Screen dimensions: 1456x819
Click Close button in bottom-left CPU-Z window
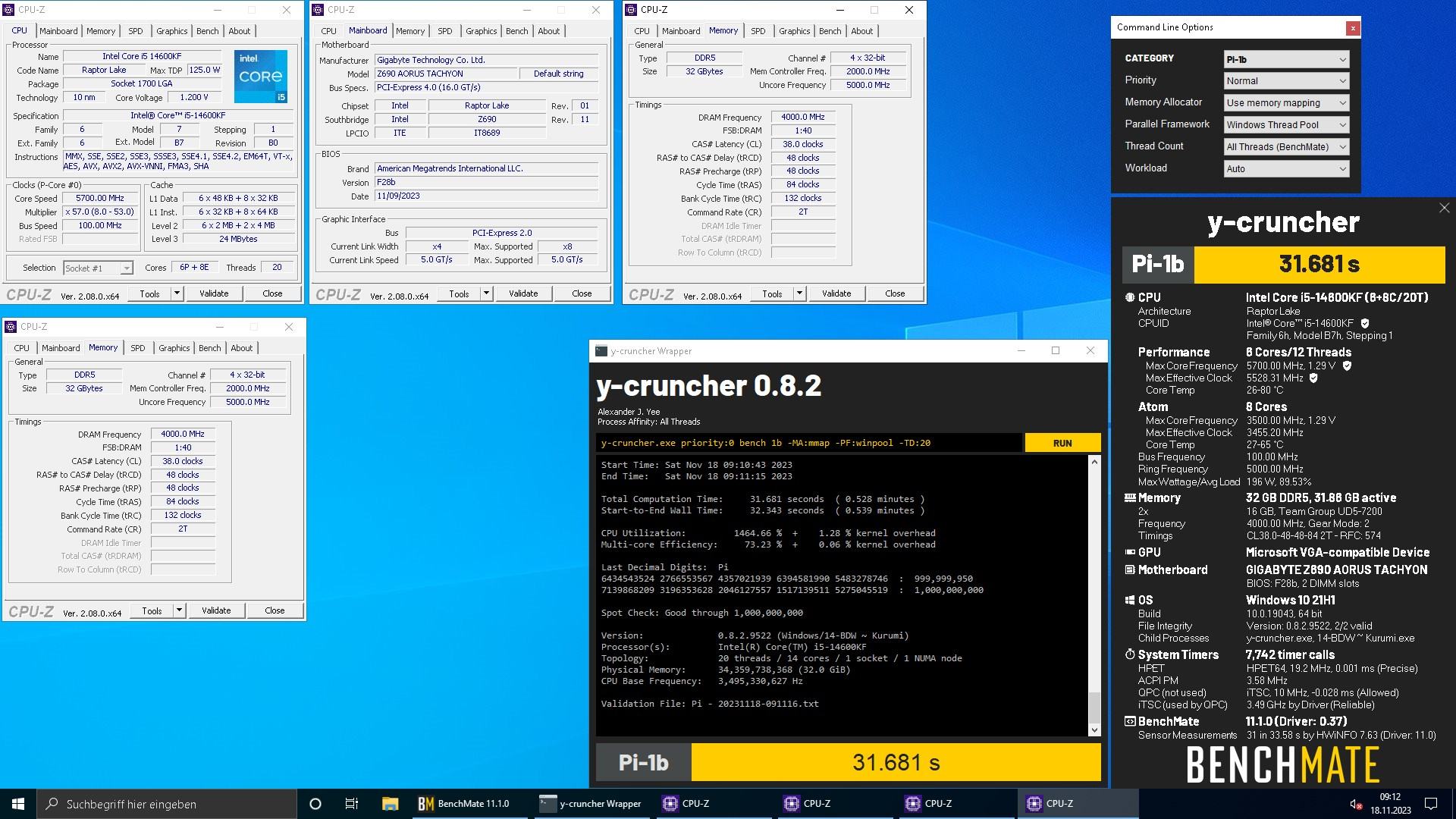click(x=275, y=610)
